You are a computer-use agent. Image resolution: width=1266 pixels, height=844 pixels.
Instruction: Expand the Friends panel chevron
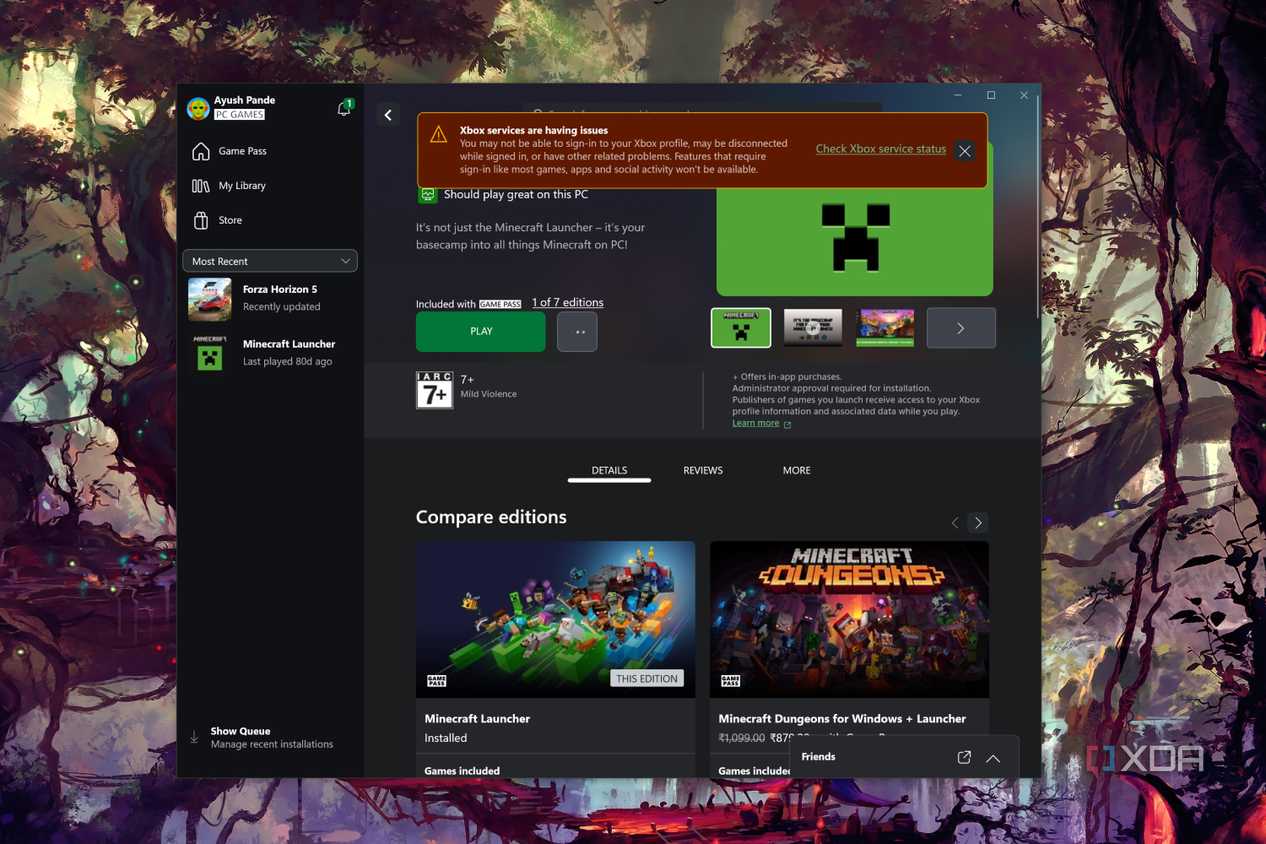pos(993,758)
